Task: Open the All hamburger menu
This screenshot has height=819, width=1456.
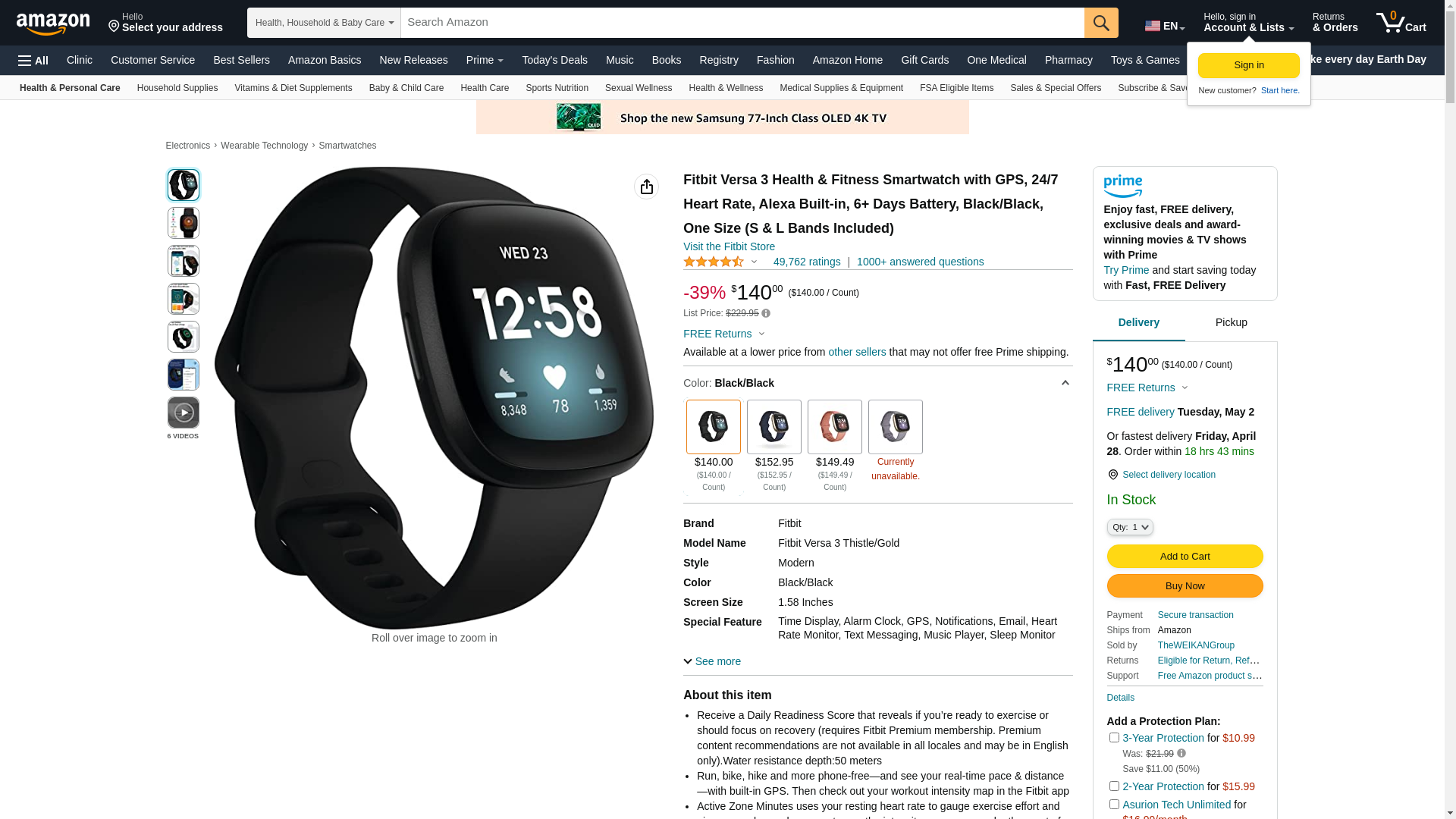Action: point(33,61)
